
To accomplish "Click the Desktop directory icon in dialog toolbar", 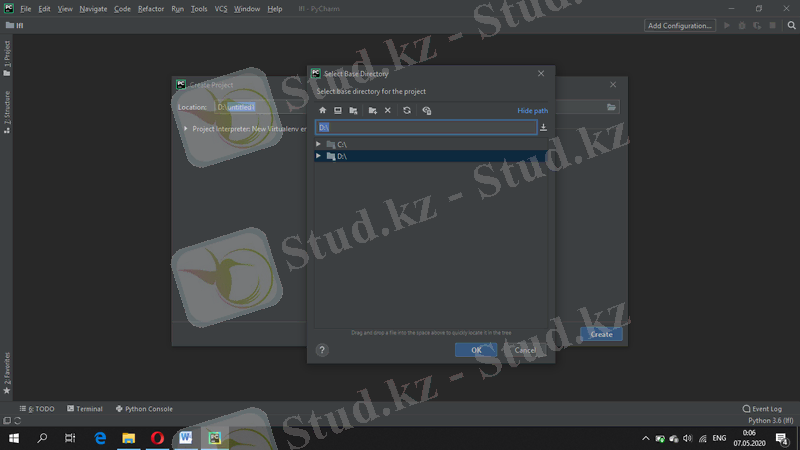I will tap(338, 110).
